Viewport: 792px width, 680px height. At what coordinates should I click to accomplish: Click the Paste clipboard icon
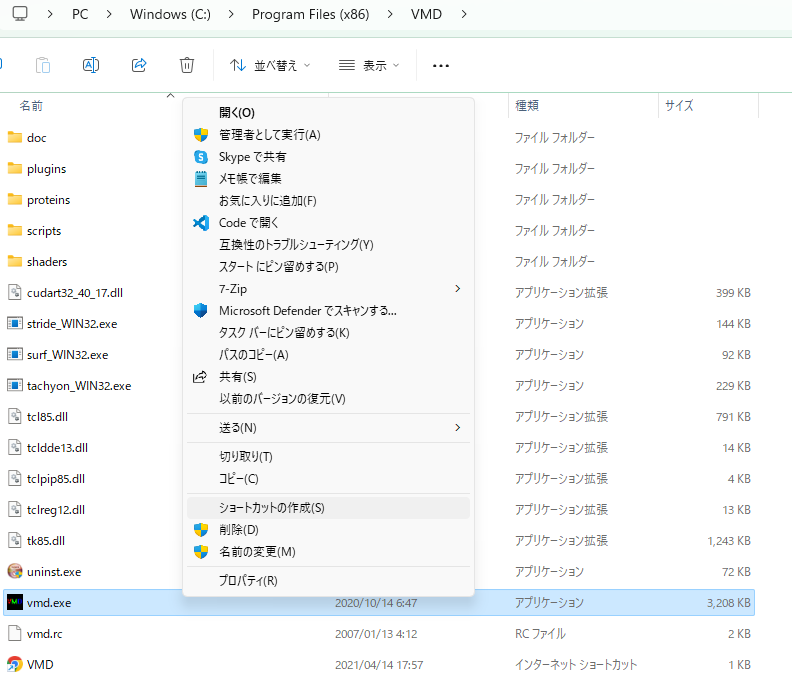coord(43,65)
